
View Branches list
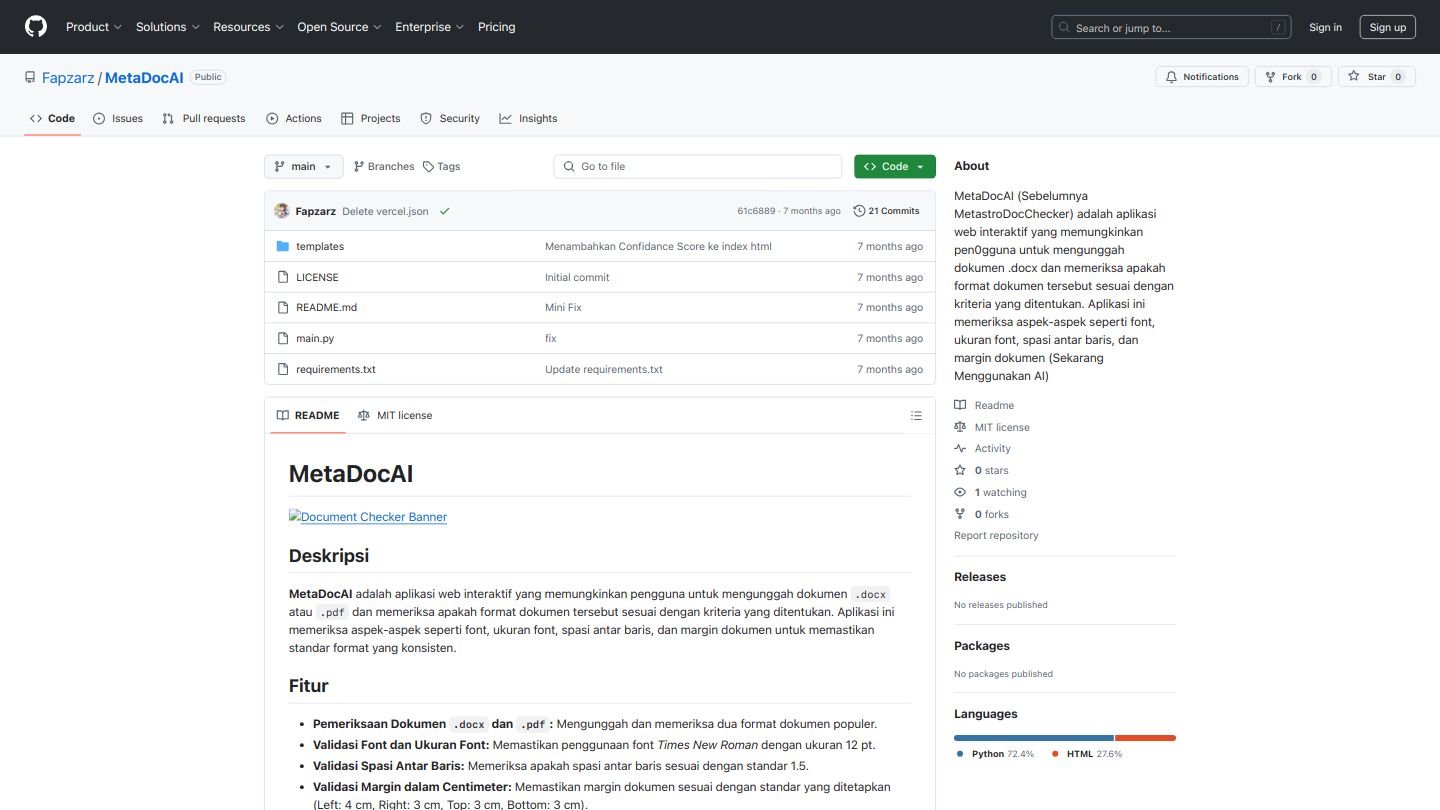click(x=384, y=166)
